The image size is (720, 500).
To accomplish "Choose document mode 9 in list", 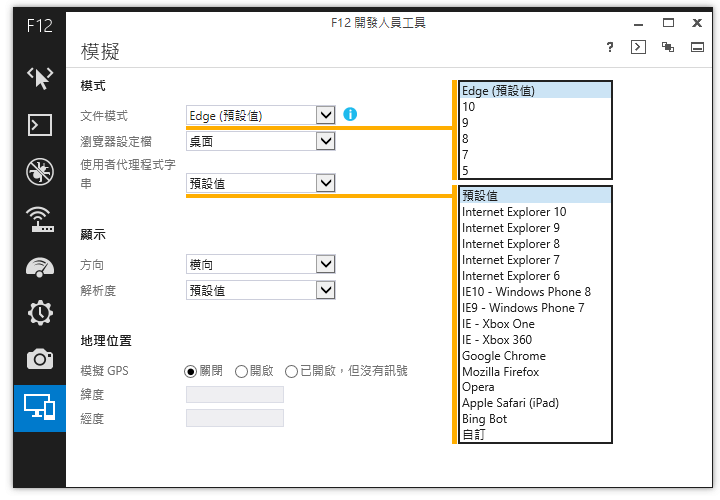I will pos(535,123).
